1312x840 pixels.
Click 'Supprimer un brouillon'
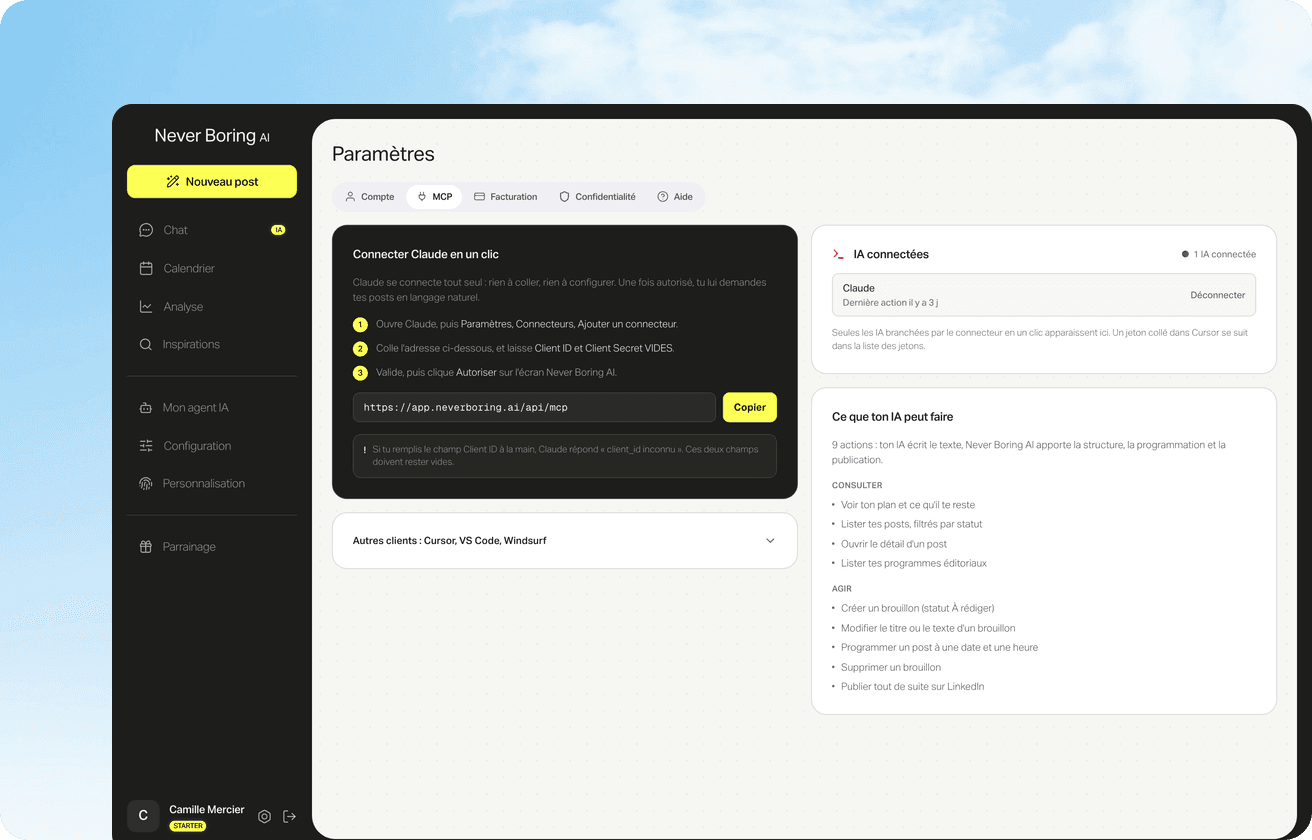coord(891,667)
